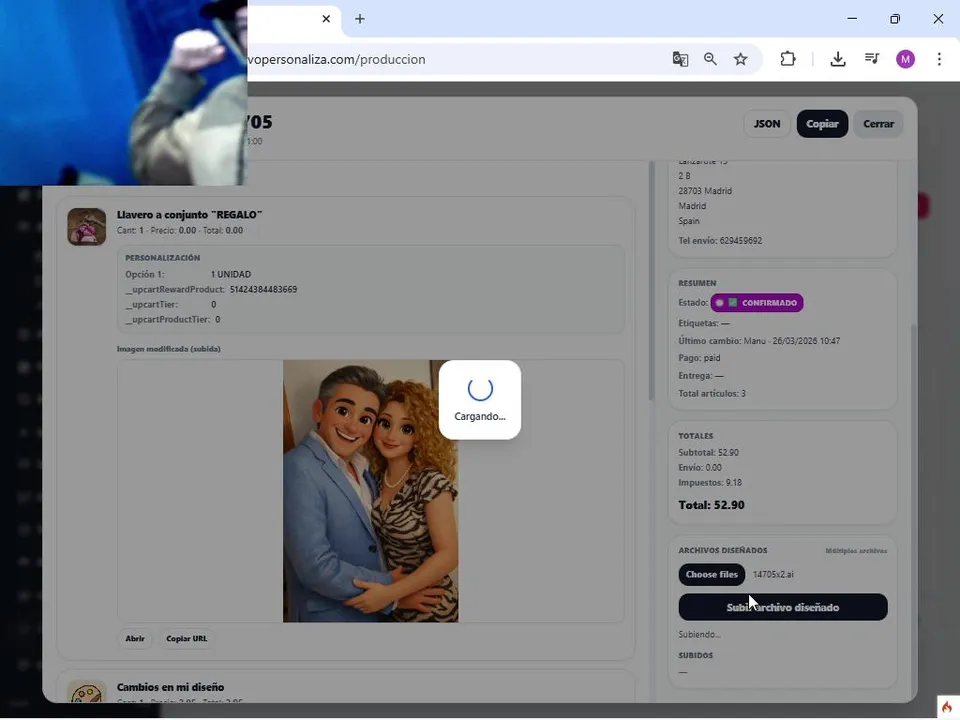Screen dimensions: 960x720
Task: Click Subir archivo diseñado button
Action: [782, 607]
